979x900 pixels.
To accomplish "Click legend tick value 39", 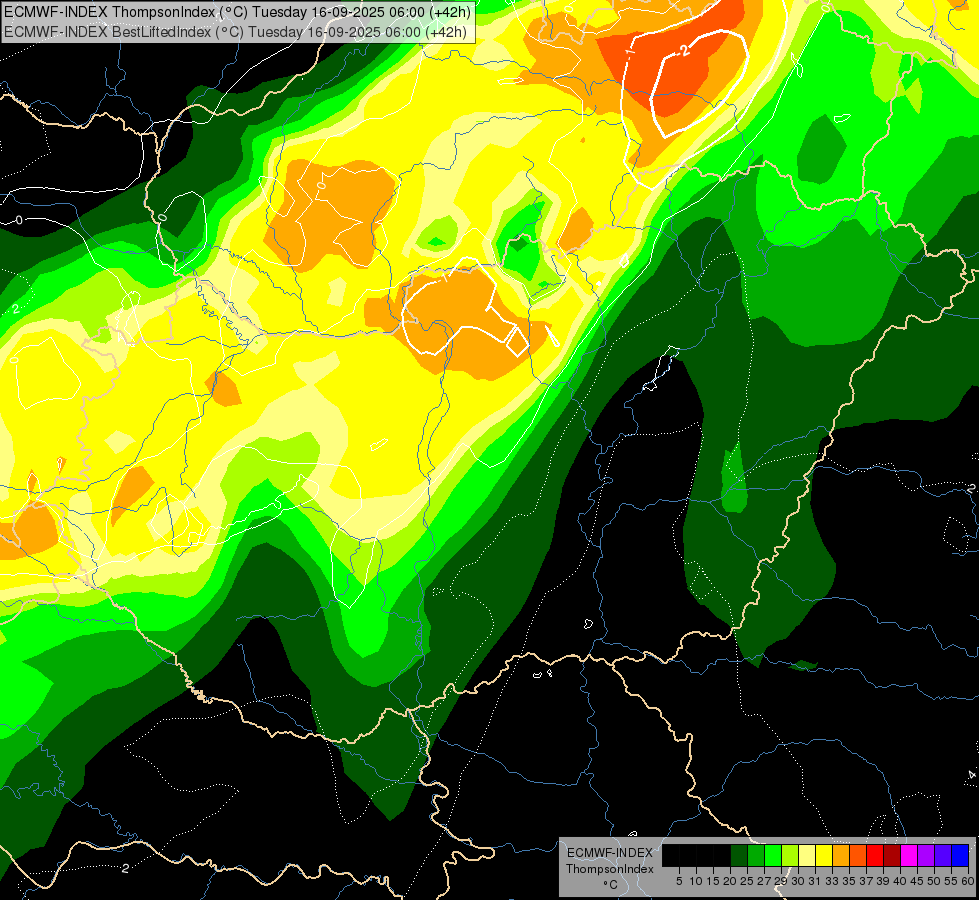I will point(883,881).
